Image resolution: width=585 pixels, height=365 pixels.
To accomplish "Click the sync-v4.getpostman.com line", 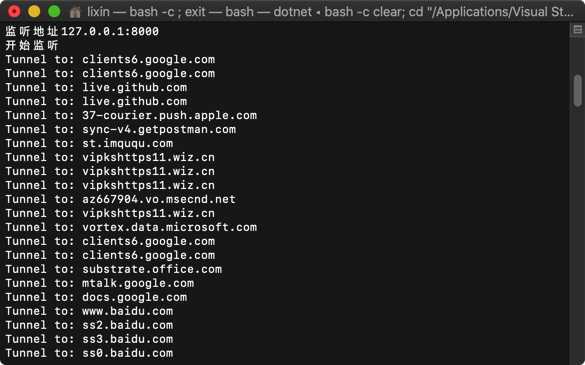I will 121,130.
